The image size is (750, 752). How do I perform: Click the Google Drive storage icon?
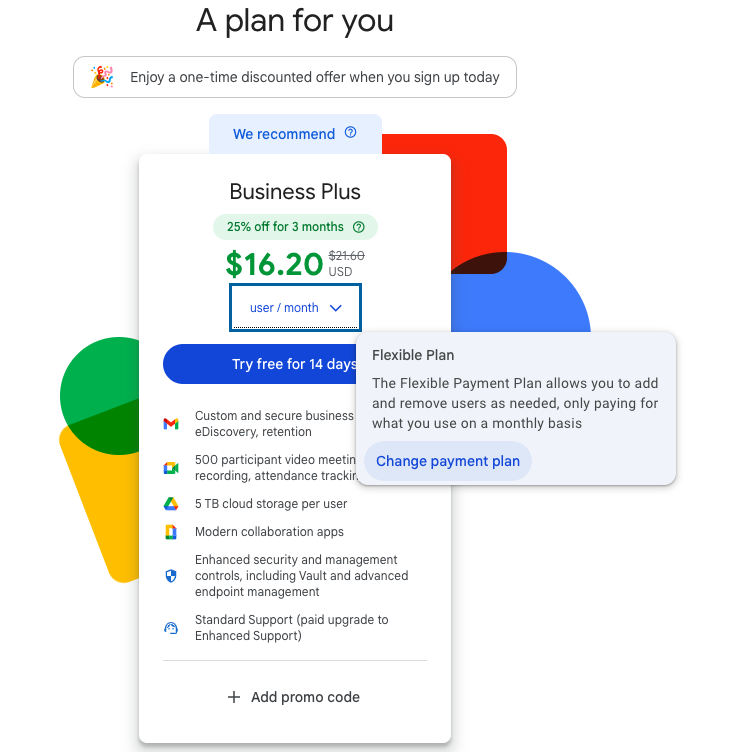click(x=171, y=504)
